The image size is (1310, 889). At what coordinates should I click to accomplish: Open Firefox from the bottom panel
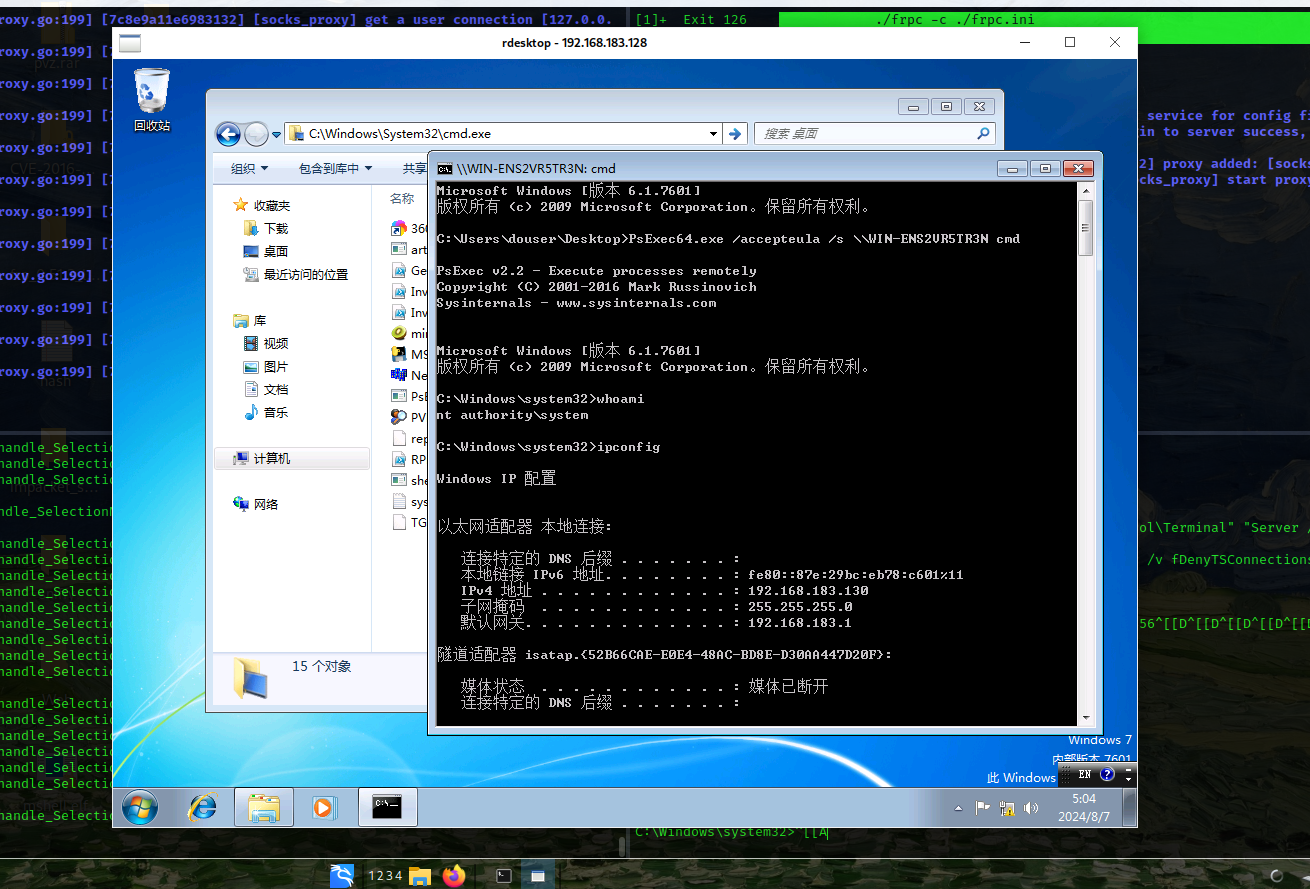(455, 876)
